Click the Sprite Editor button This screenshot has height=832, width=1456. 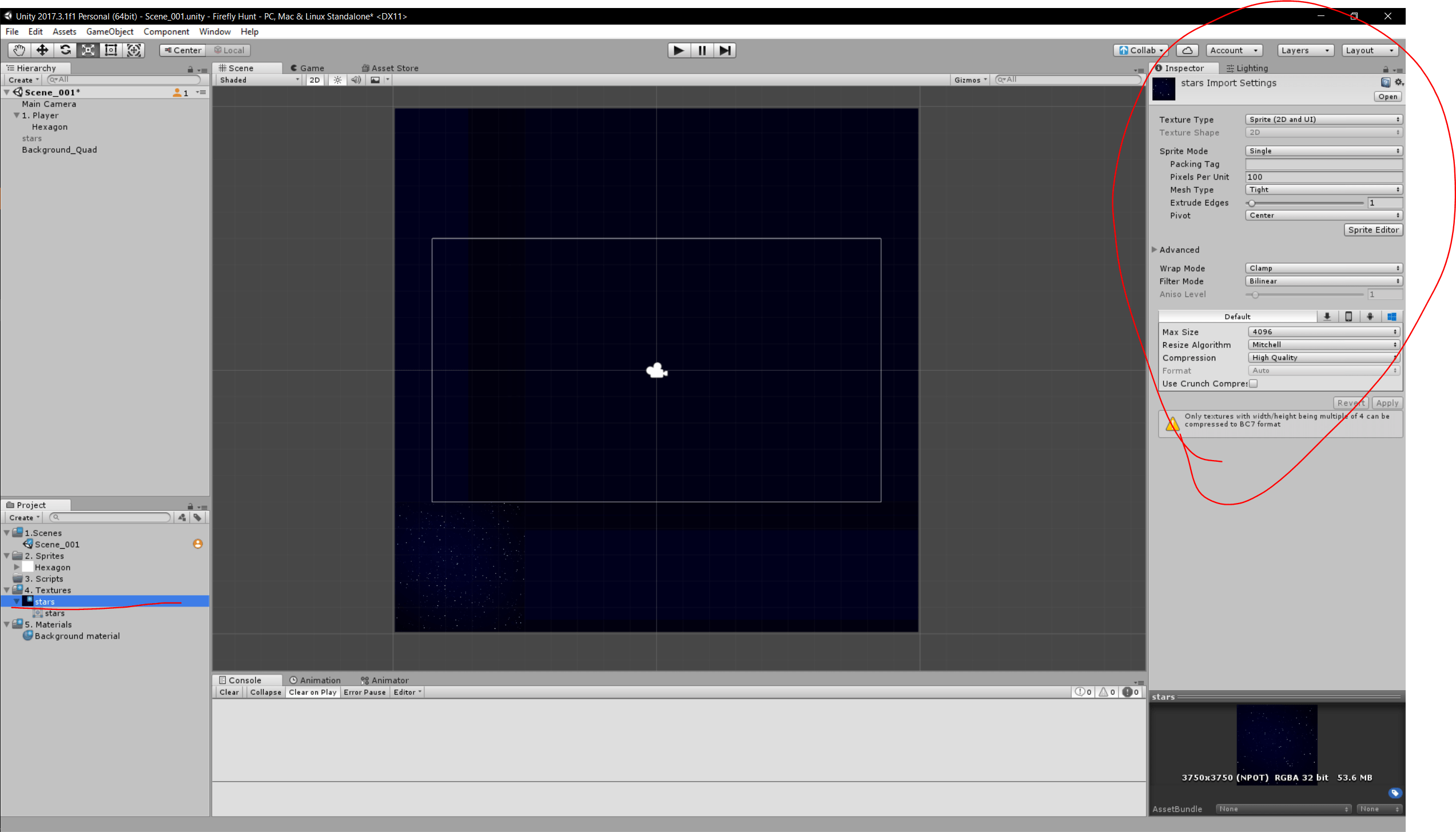click(1373, 230)
